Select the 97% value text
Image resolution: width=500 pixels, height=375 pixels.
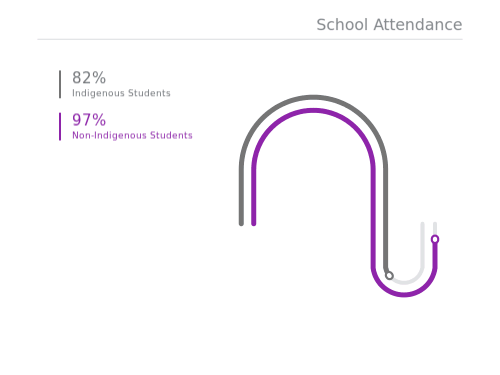point(89,120)
